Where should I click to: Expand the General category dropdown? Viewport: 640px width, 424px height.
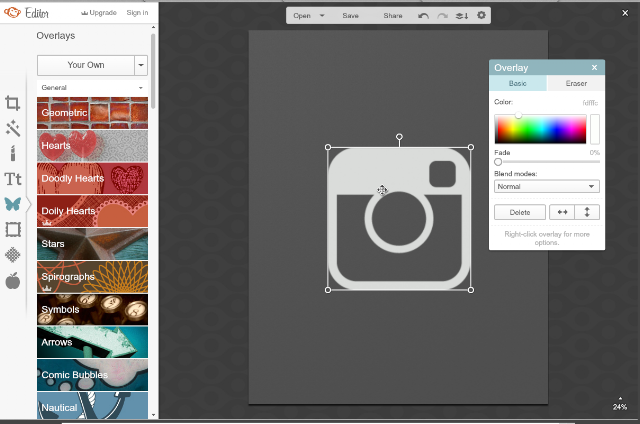point(141,88)
